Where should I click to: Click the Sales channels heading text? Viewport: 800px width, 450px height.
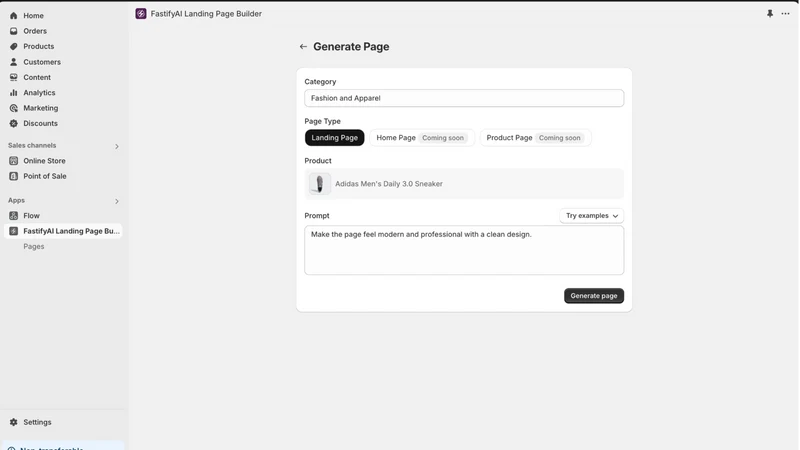pyautogui.click(x=32, y=145)
